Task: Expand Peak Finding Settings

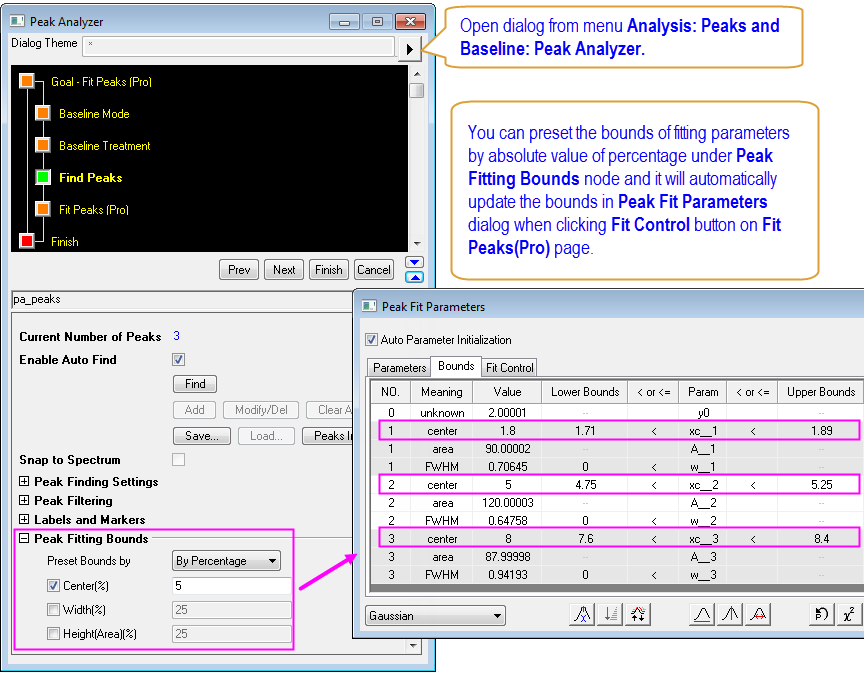Action: point(24,481)
